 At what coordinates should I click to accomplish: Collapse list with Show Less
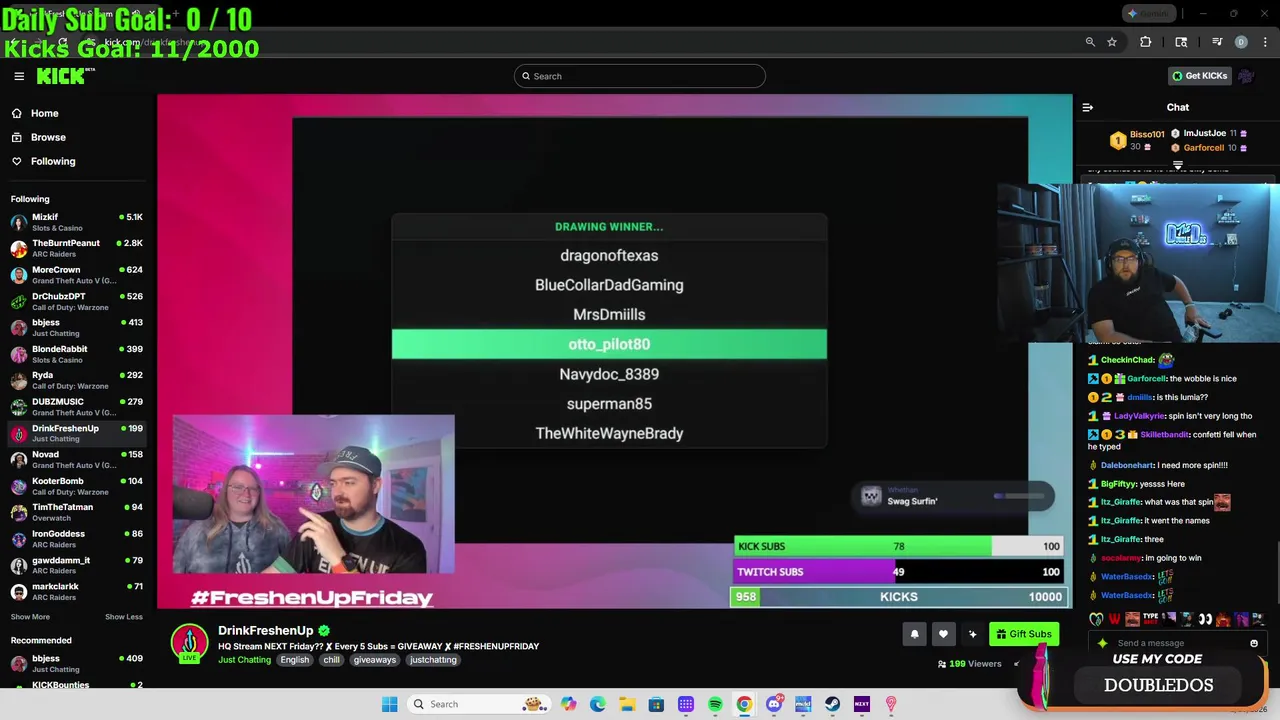pyautogui.click(x=124, y=617)
